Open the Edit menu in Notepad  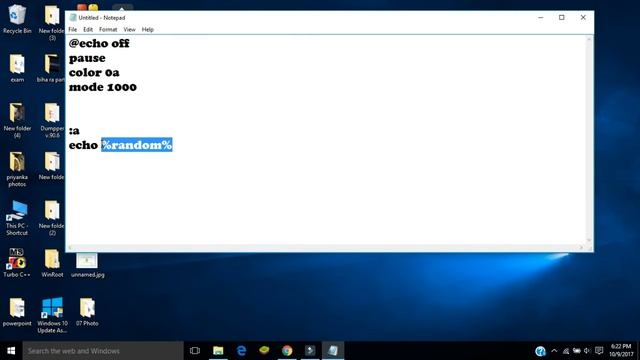click(88, 29)
